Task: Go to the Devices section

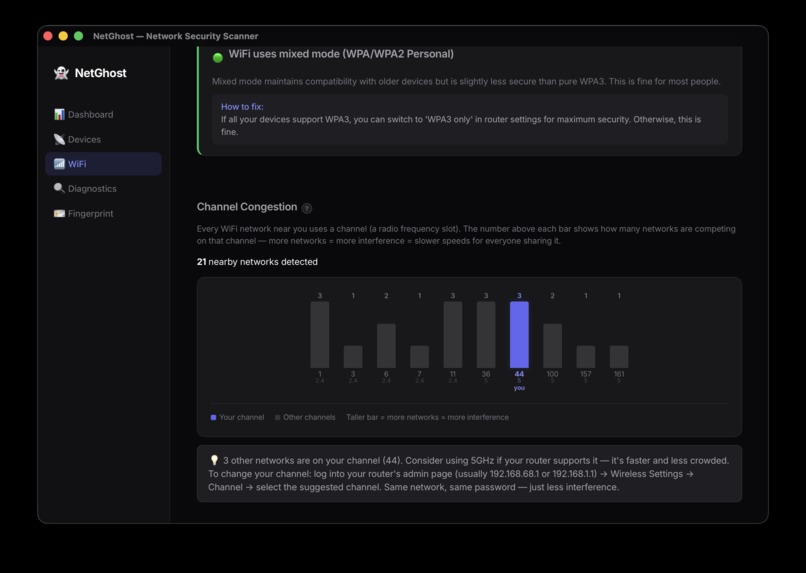Action: (103, 139)
